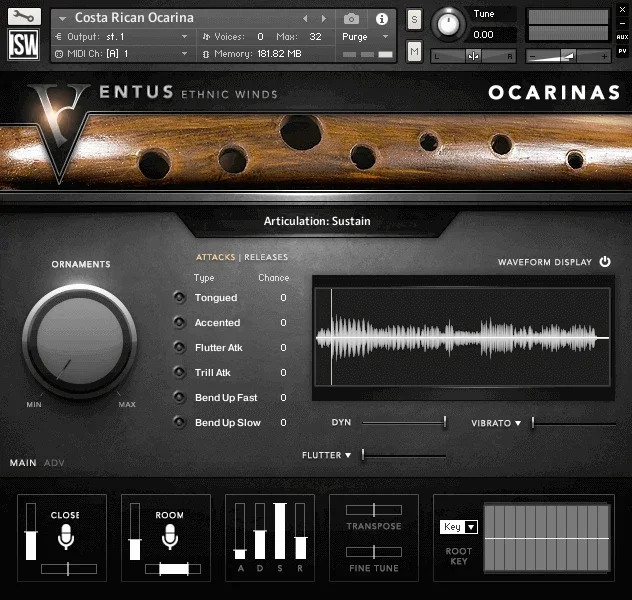Click the Decay envelope slider
The image size is (632, 600).
coord(260,531)
